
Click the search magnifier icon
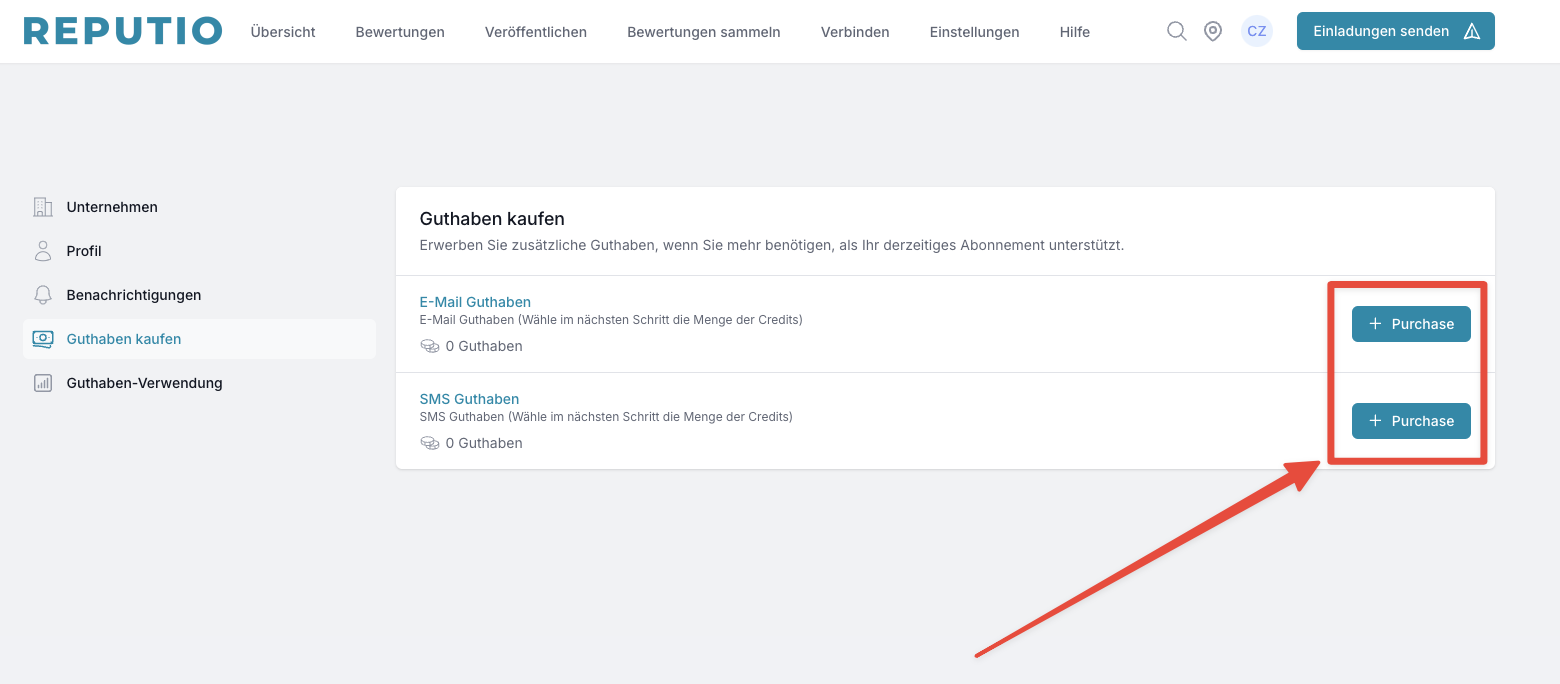coord(1177,31)
